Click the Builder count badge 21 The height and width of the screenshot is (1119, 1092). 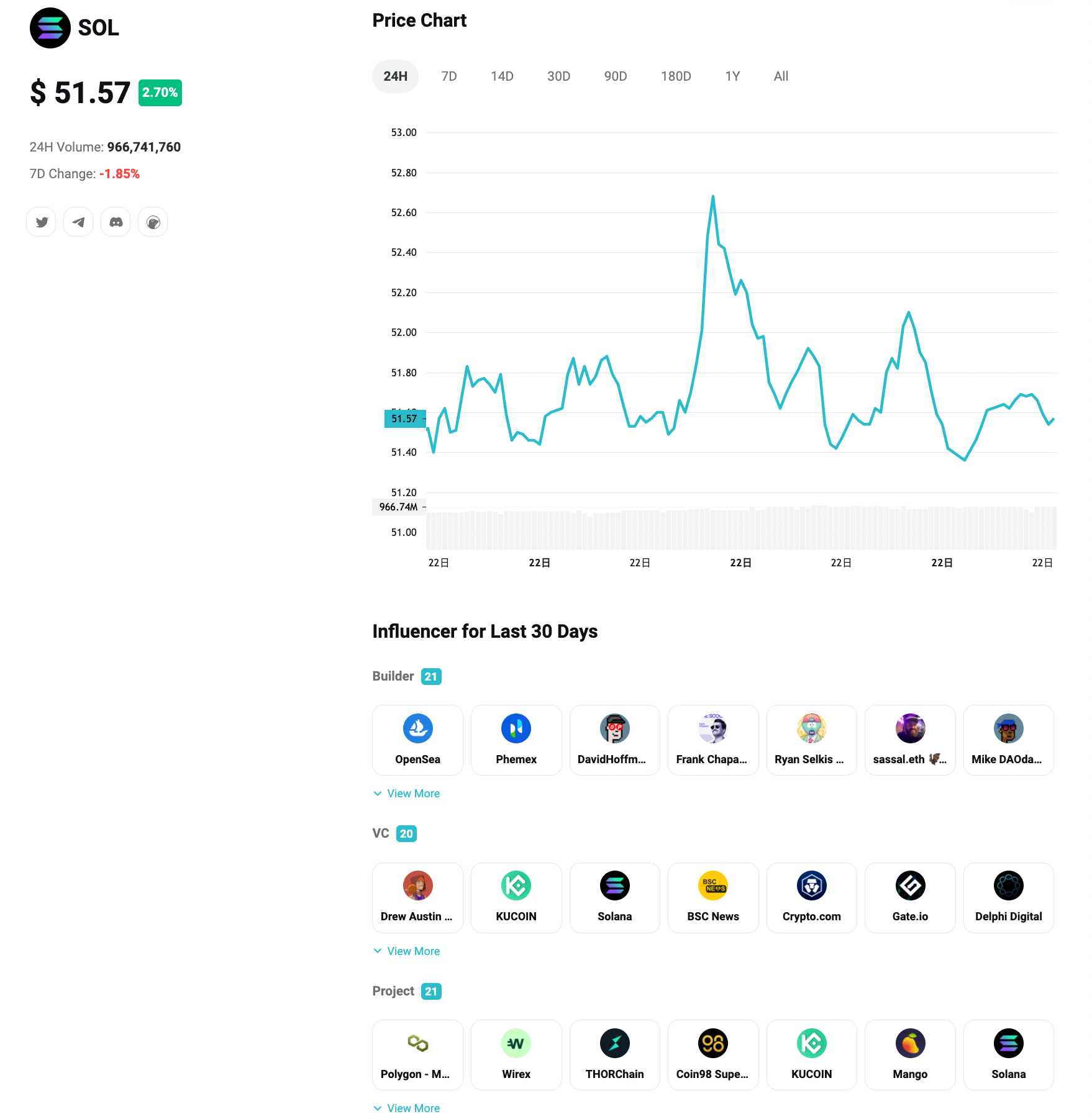point(431,677)
